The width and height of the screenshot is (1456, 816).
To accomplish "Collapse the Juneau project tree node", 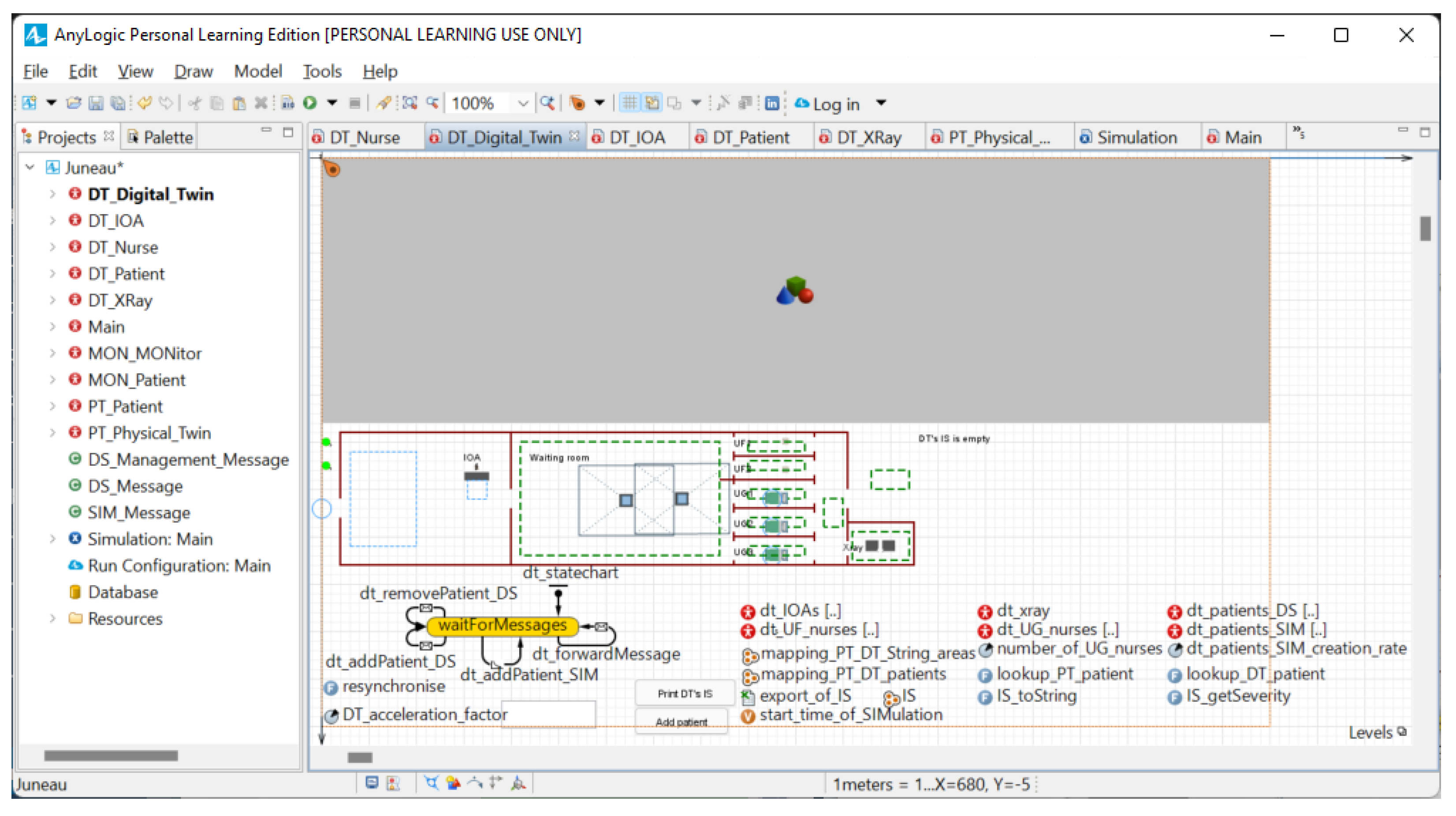I will [30, 167].
